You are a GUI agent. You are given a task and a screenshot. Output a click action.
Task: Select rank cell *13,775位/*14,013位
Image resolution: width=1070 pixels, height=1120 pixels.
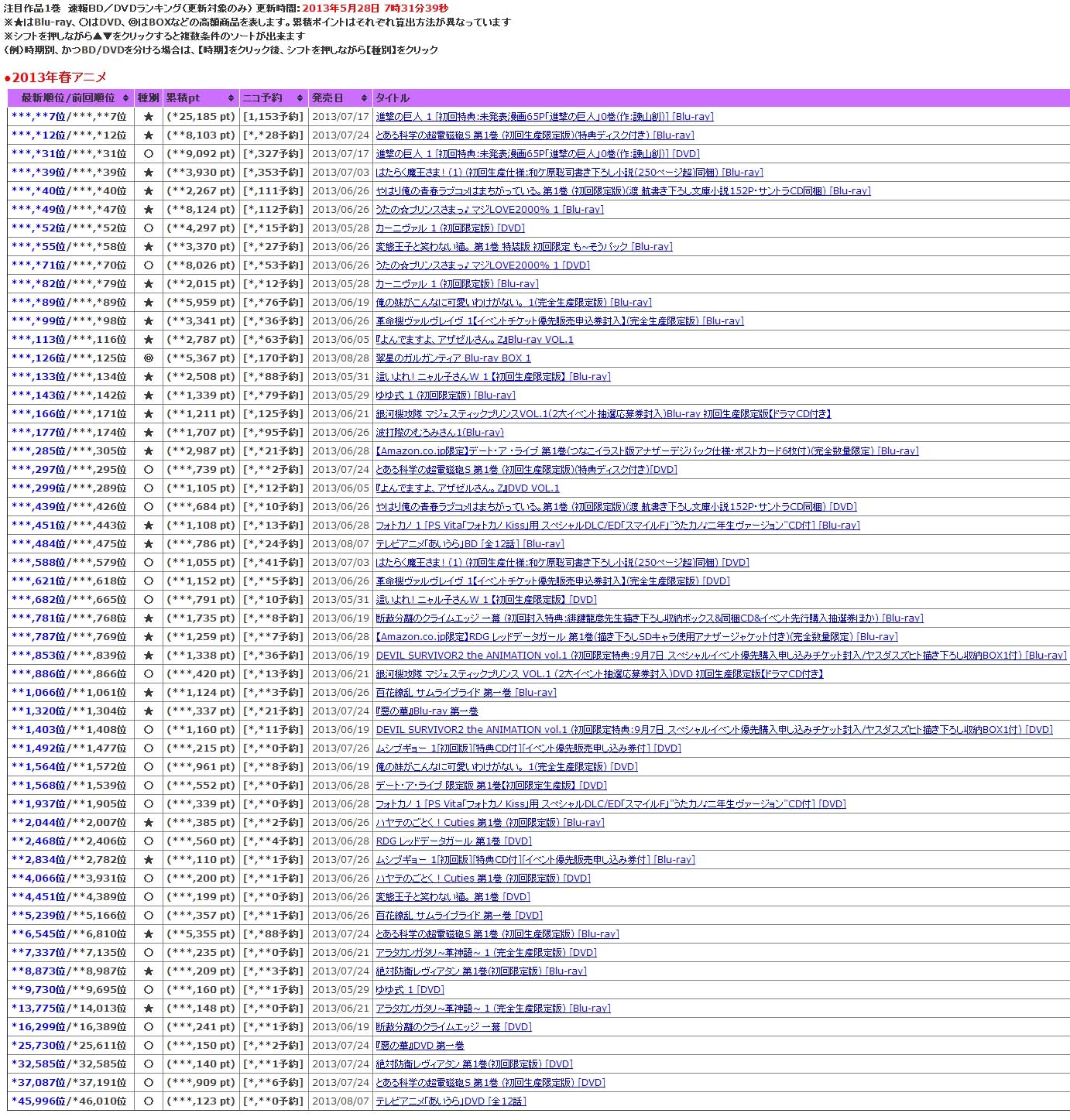pyautogui.click(x=69, y=1009)
